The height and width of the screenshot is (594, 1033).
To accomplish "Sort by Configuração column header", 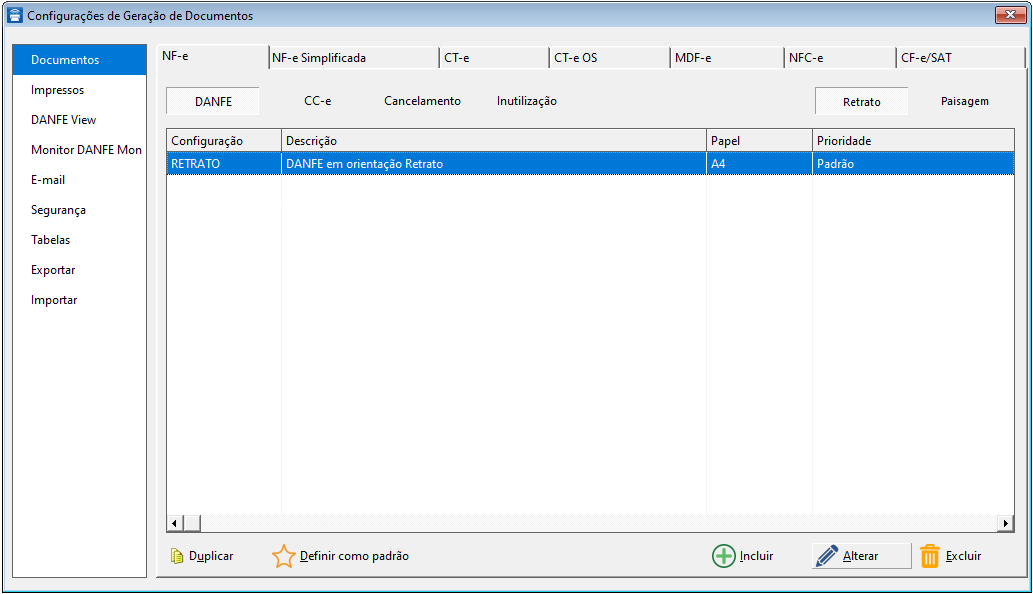I will click(x=224, y=141).
